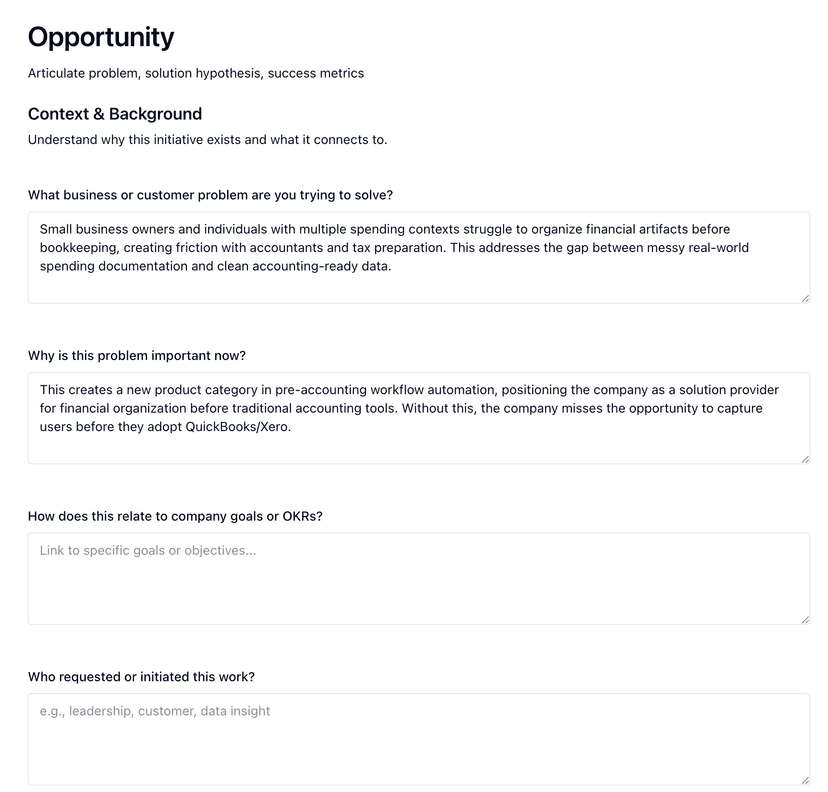Click the resize grip of the business problem textarea
This screenshot has height=792, width=828.
tap(806, 297)
